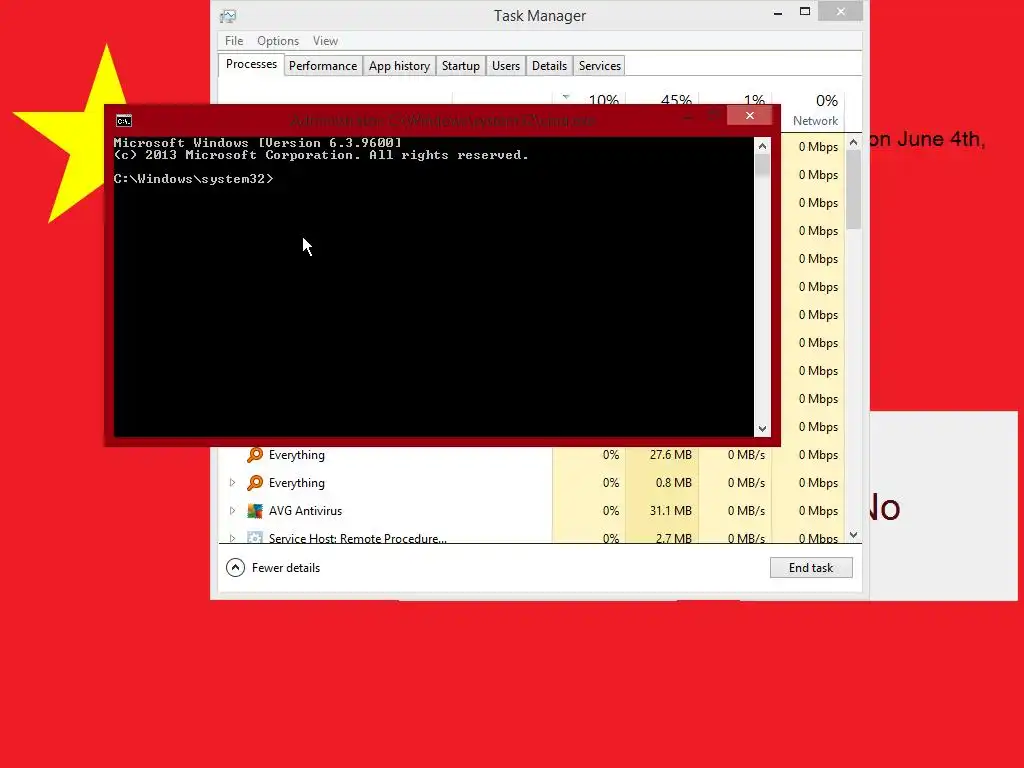
Task: Select the first Everything process name
Action: pos(296,455)
